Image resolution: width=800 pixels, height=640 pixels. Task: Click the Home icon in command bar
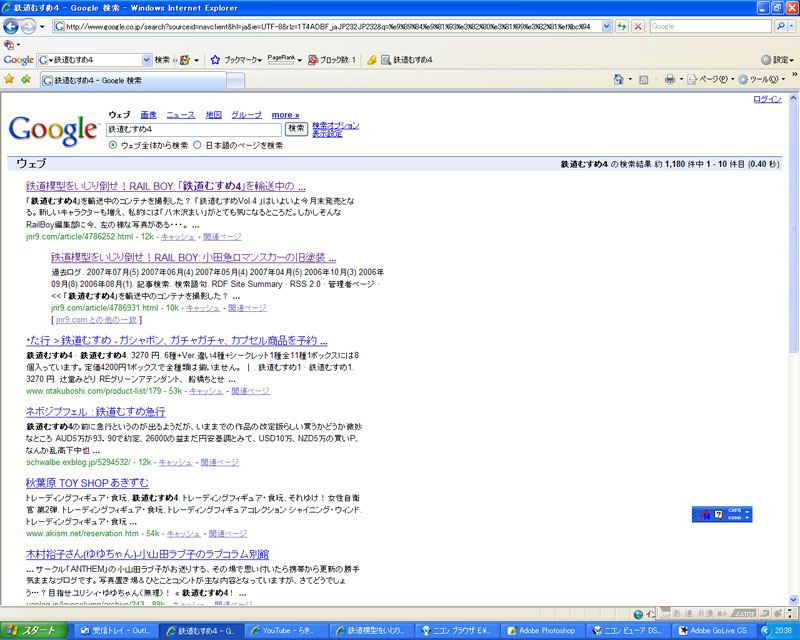[x=620, y=79]
